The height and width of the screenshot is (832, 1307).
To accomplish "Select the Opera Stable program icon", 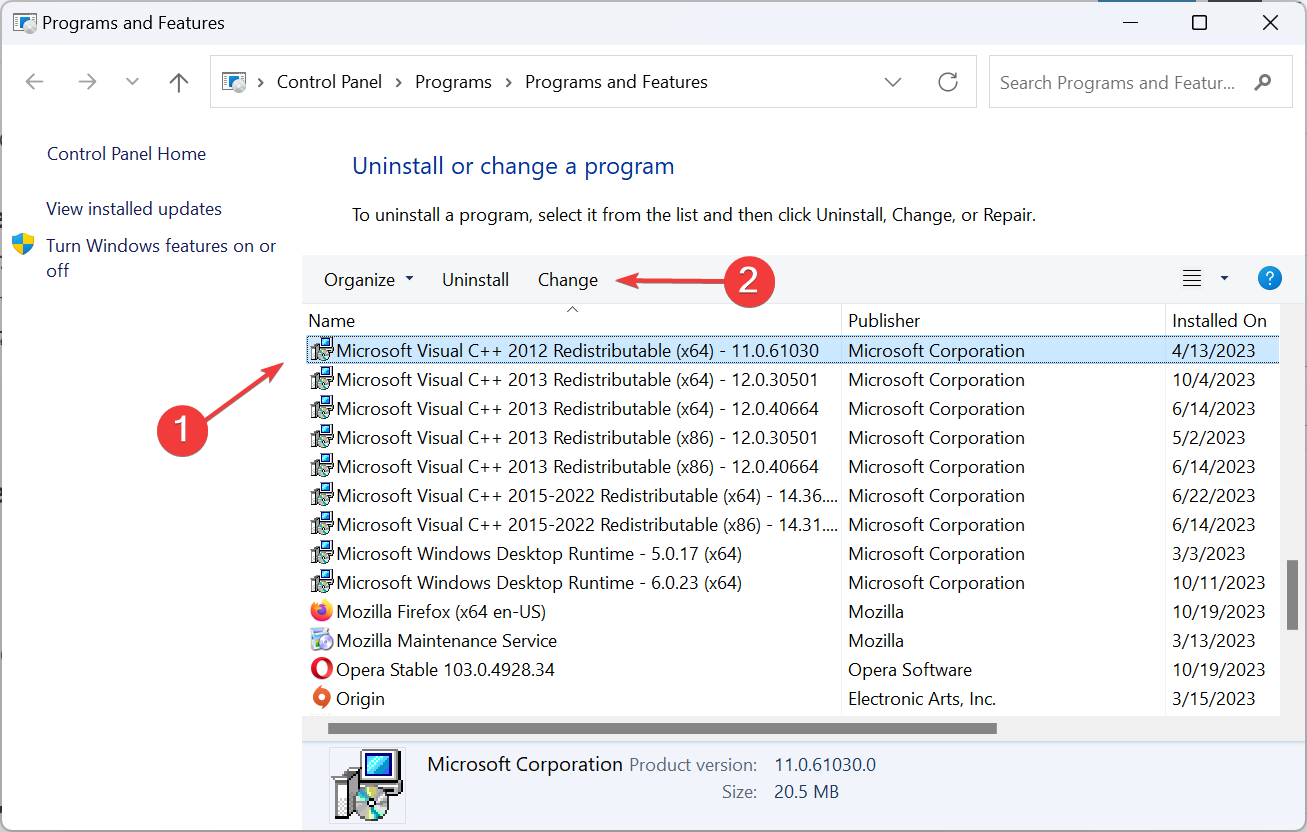I will pyautogui.click(x=321, y=668).
